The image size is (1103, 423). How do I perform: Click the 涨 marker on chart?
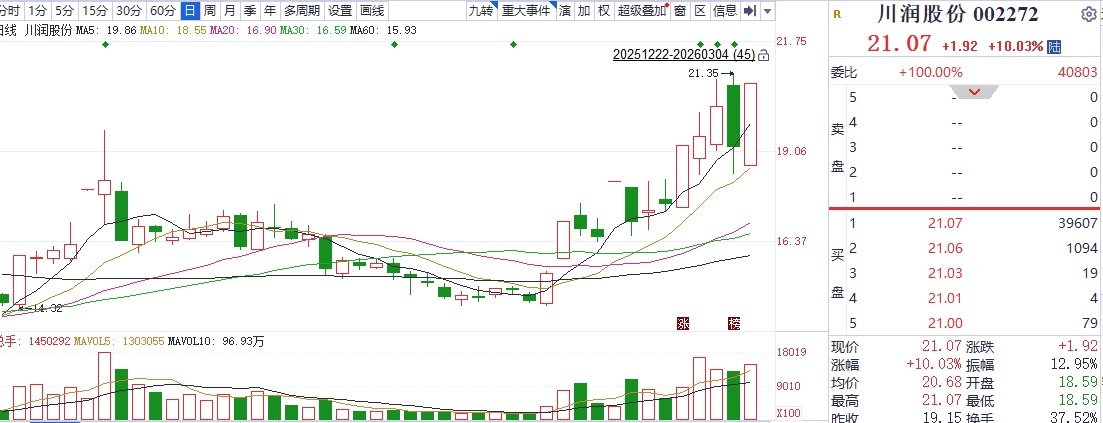684,322
